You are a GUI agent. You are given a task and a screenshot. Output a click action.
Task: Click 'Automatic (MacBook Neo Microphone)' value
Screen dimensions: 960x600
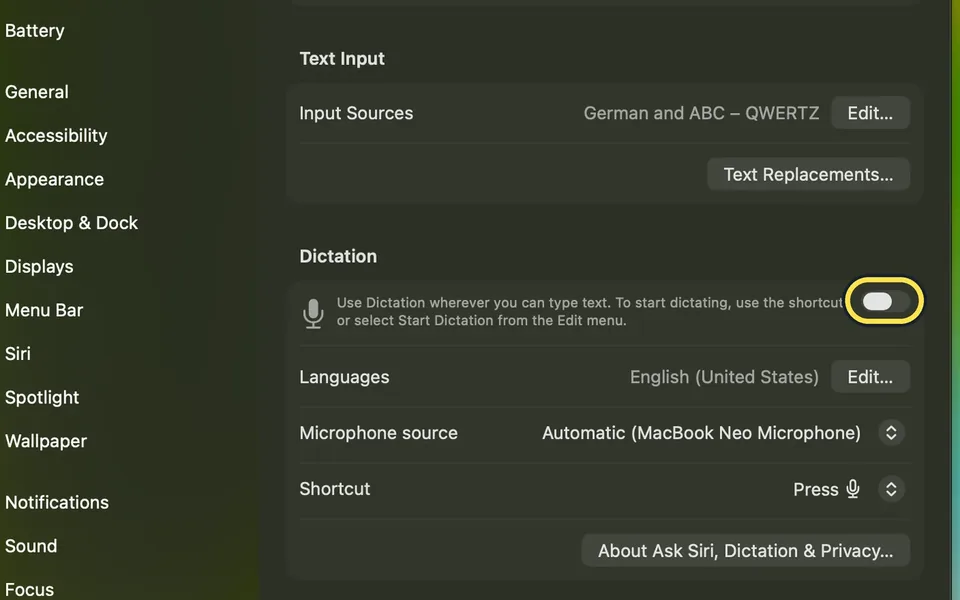(702, 433)
